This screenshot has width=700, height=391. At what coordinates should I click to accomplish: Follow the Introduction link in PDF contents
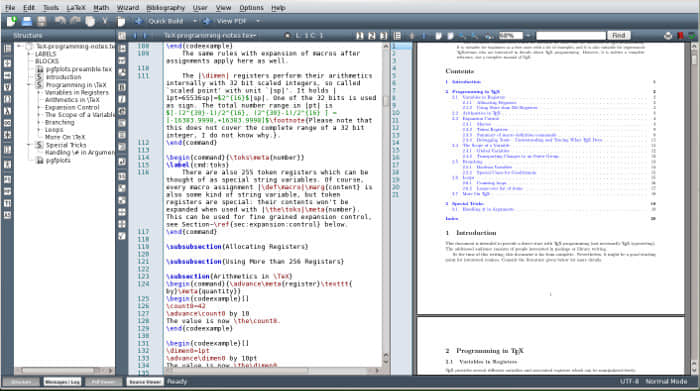pyautogui.click(x=466, y=82)
